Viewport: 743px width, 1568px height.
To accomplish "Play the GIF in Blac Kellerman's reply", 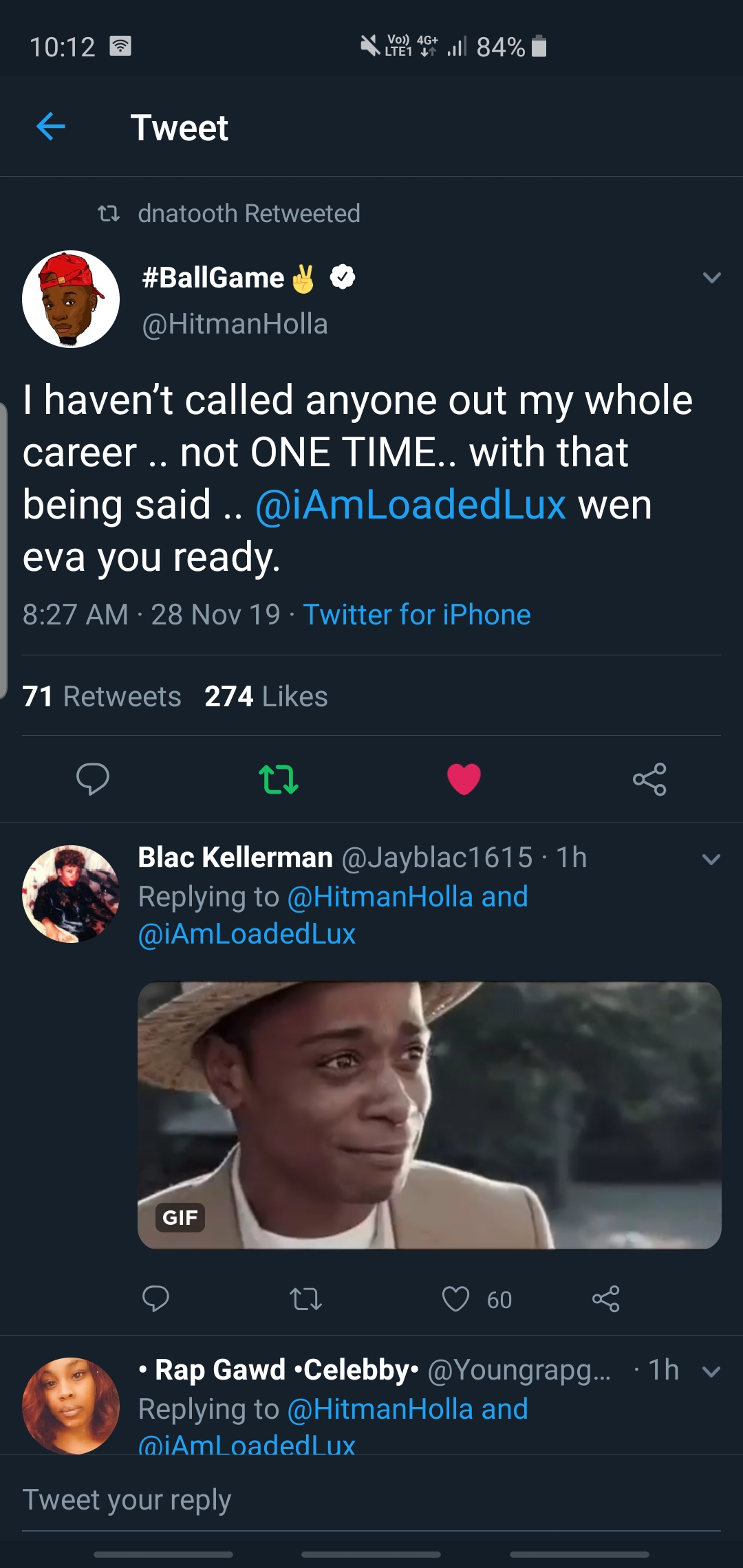I will pyautogui.click(x=429, y=1115).
